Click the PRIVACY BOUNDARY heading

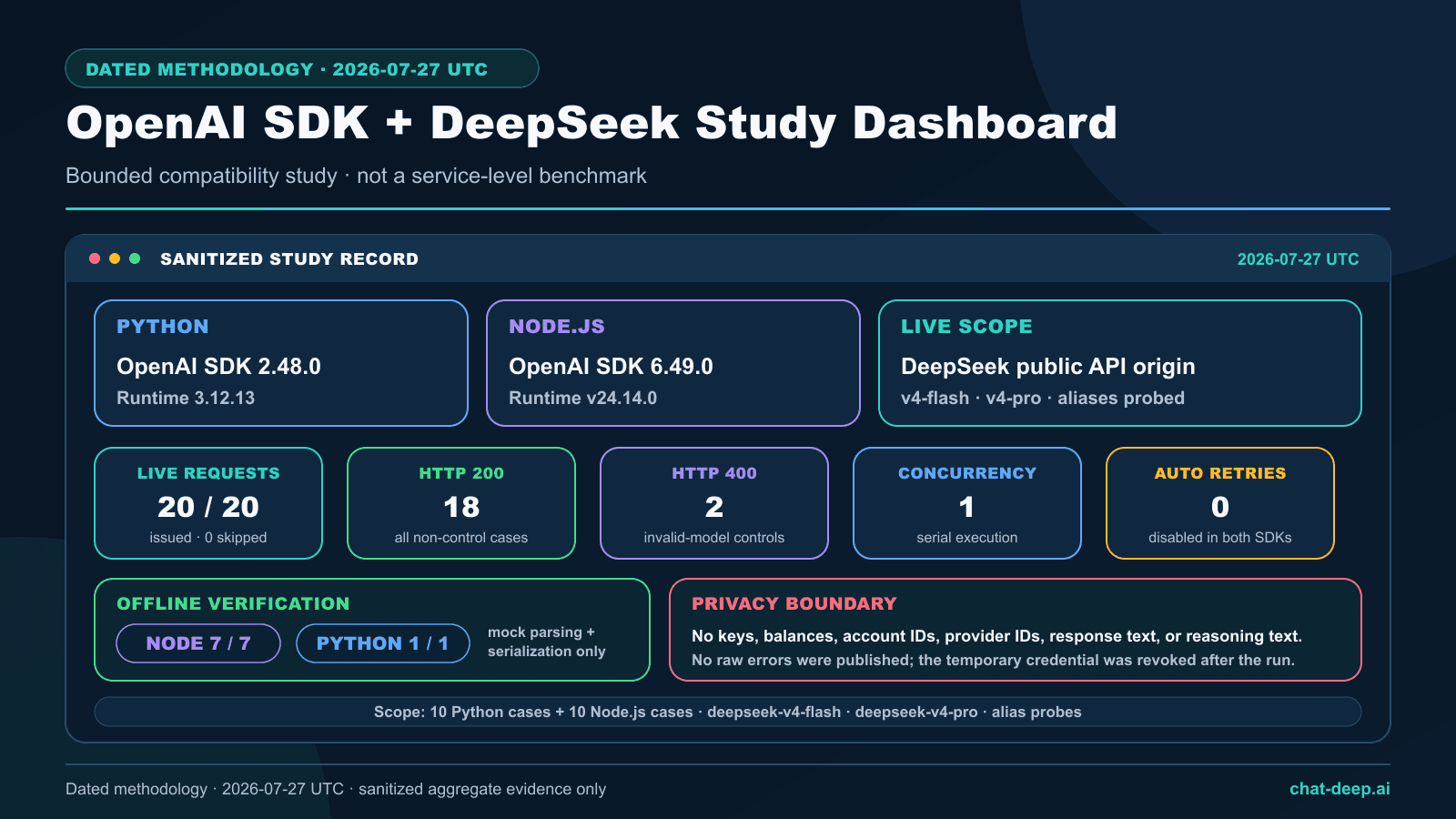[794, 604]
